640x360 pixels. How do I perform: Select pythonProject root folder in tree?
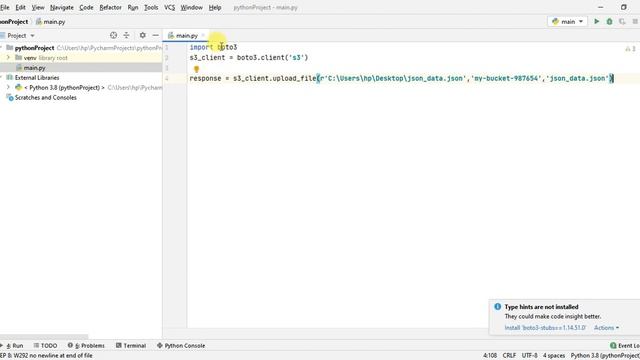tap(34, 48)
